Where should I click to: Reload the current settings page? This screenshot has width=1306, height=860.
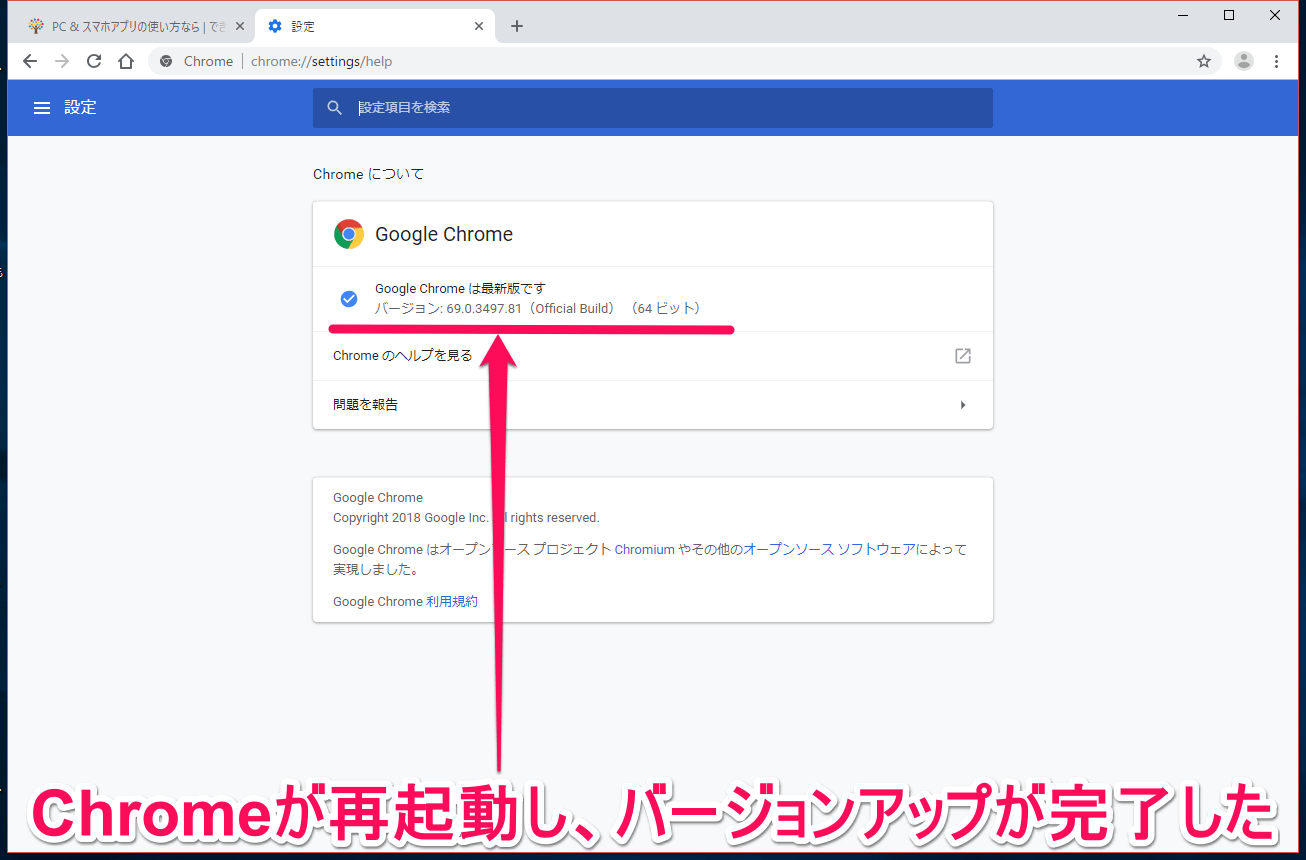(x=94, y=61)
